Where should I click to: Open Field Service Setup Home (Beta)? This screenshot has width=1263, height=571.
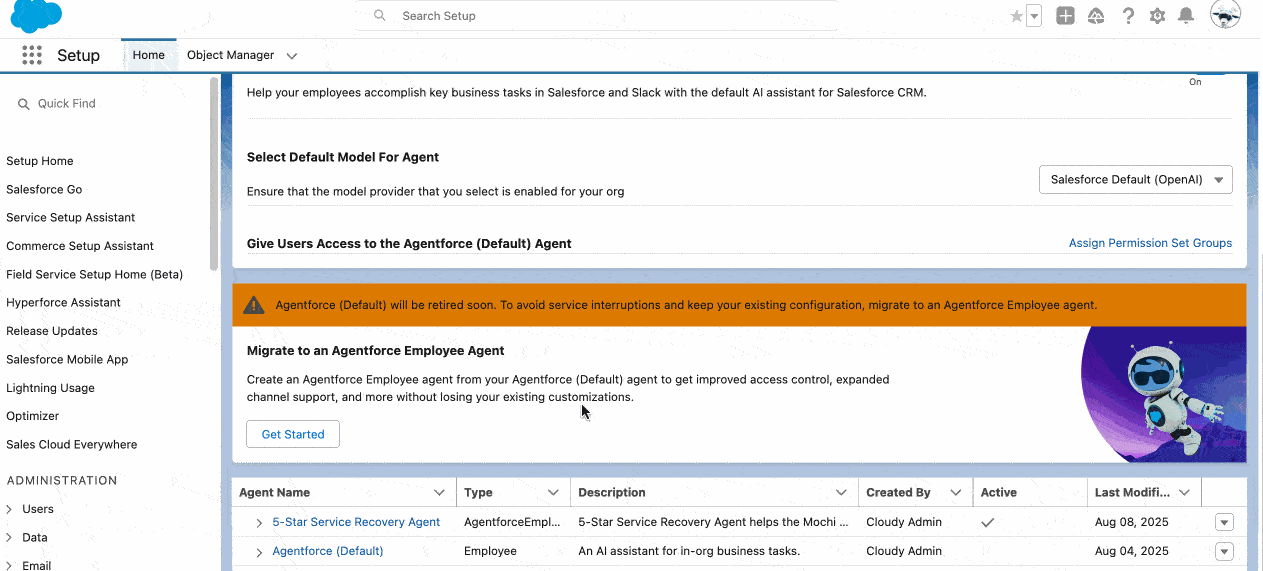pos(94,274)
